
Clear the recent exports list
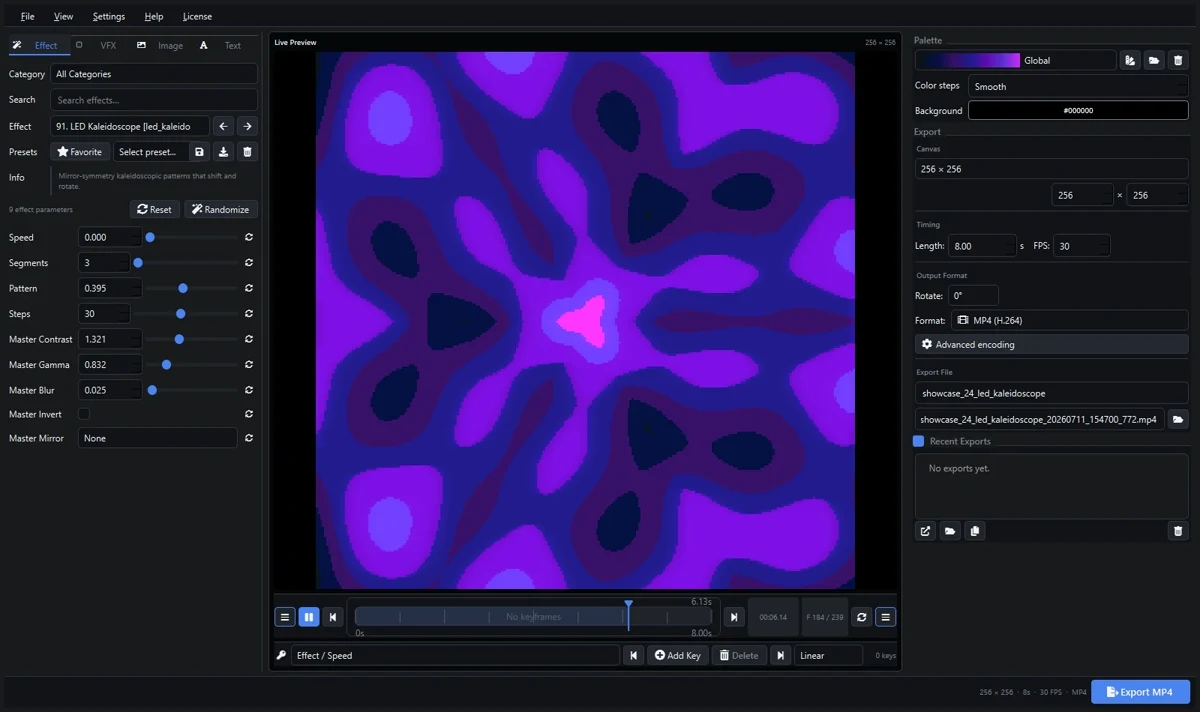click(1178, 531)
